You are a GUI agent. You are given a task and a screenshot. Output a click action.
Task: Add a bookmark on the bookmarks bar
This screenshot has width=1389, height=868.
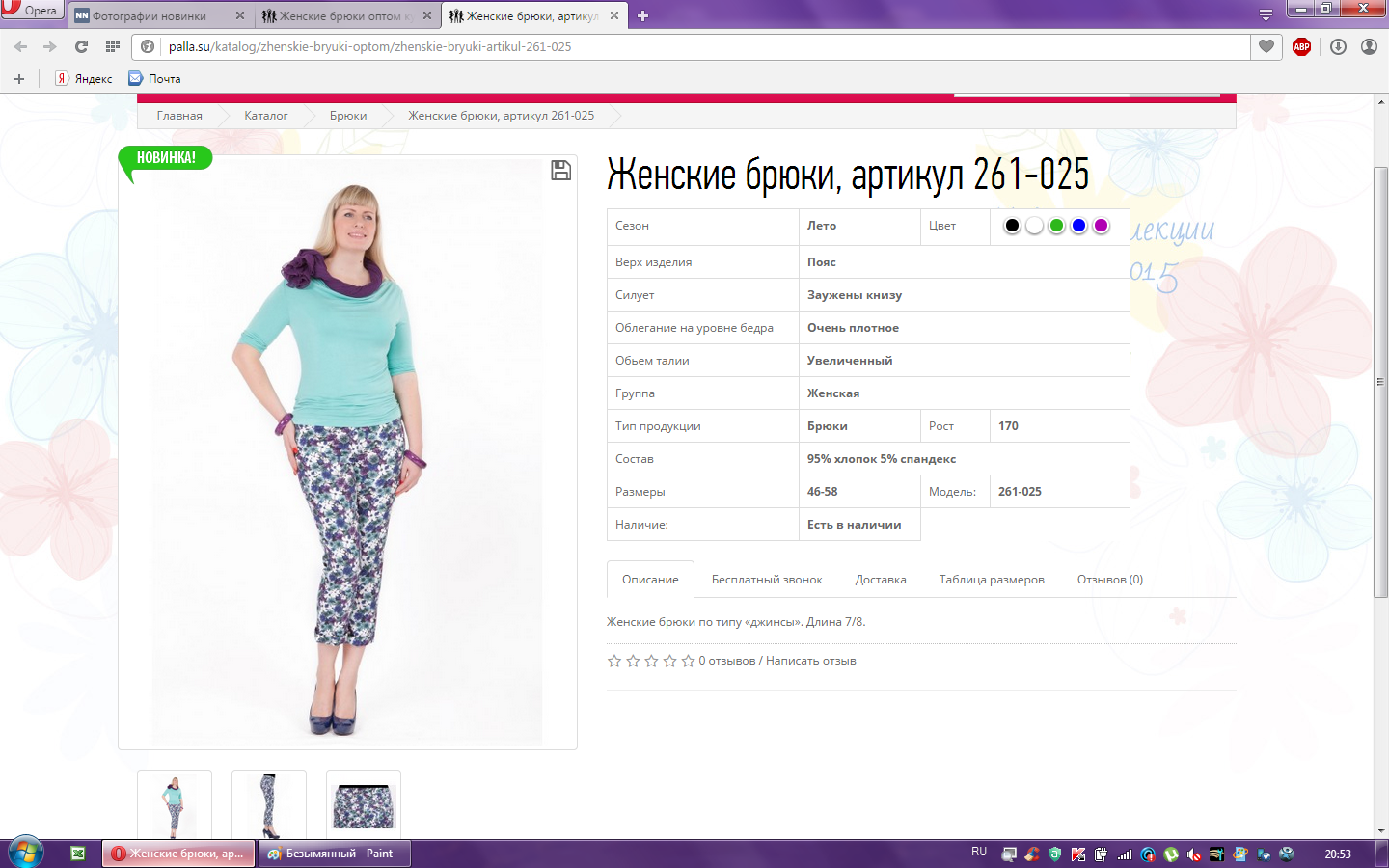[x=19, y=79]
